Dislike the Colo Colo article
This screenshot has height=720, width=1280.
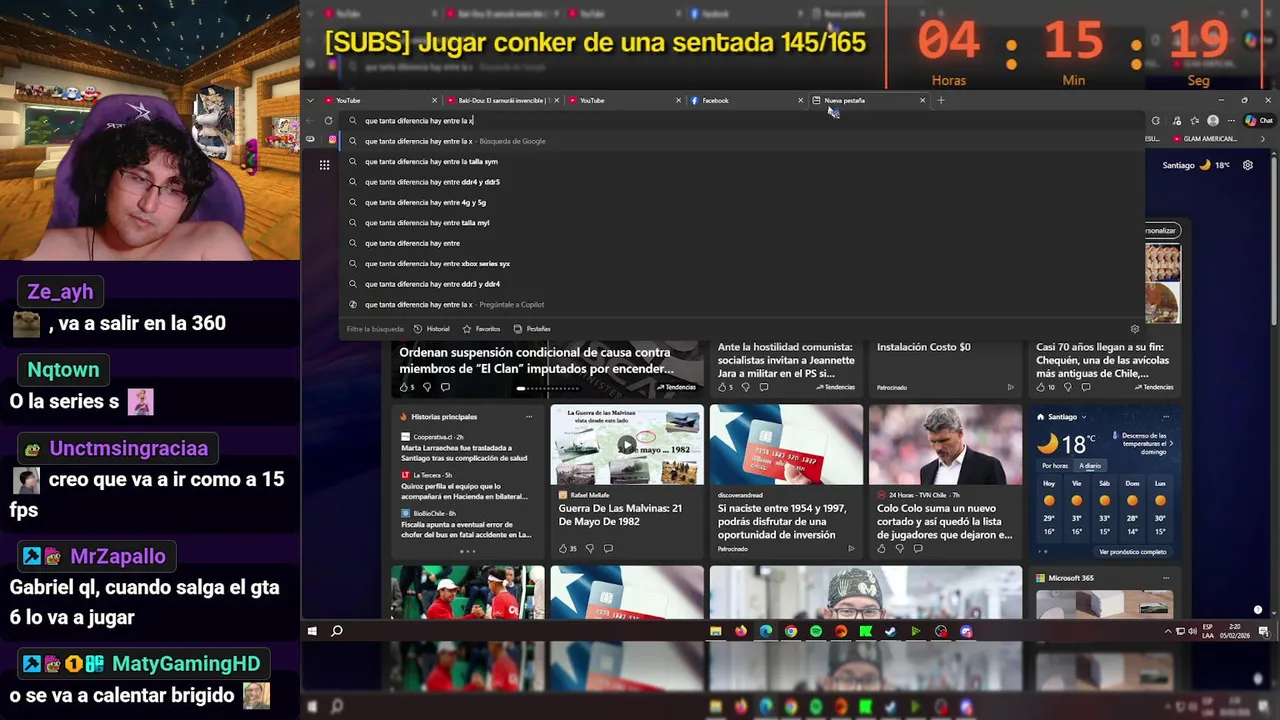[x=899, y=548]
